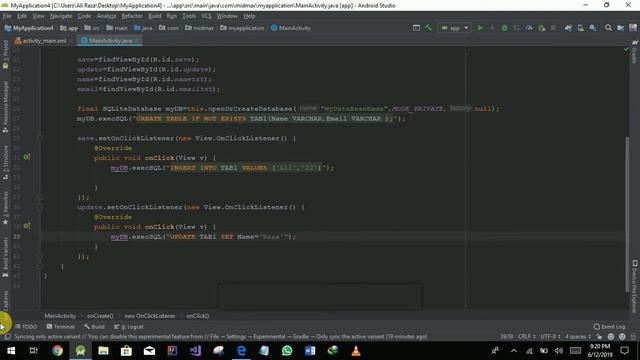Open VLC media player from the taskbar
Screen dimensions: 640x360
pyautogui.click(x=356, y=351)
